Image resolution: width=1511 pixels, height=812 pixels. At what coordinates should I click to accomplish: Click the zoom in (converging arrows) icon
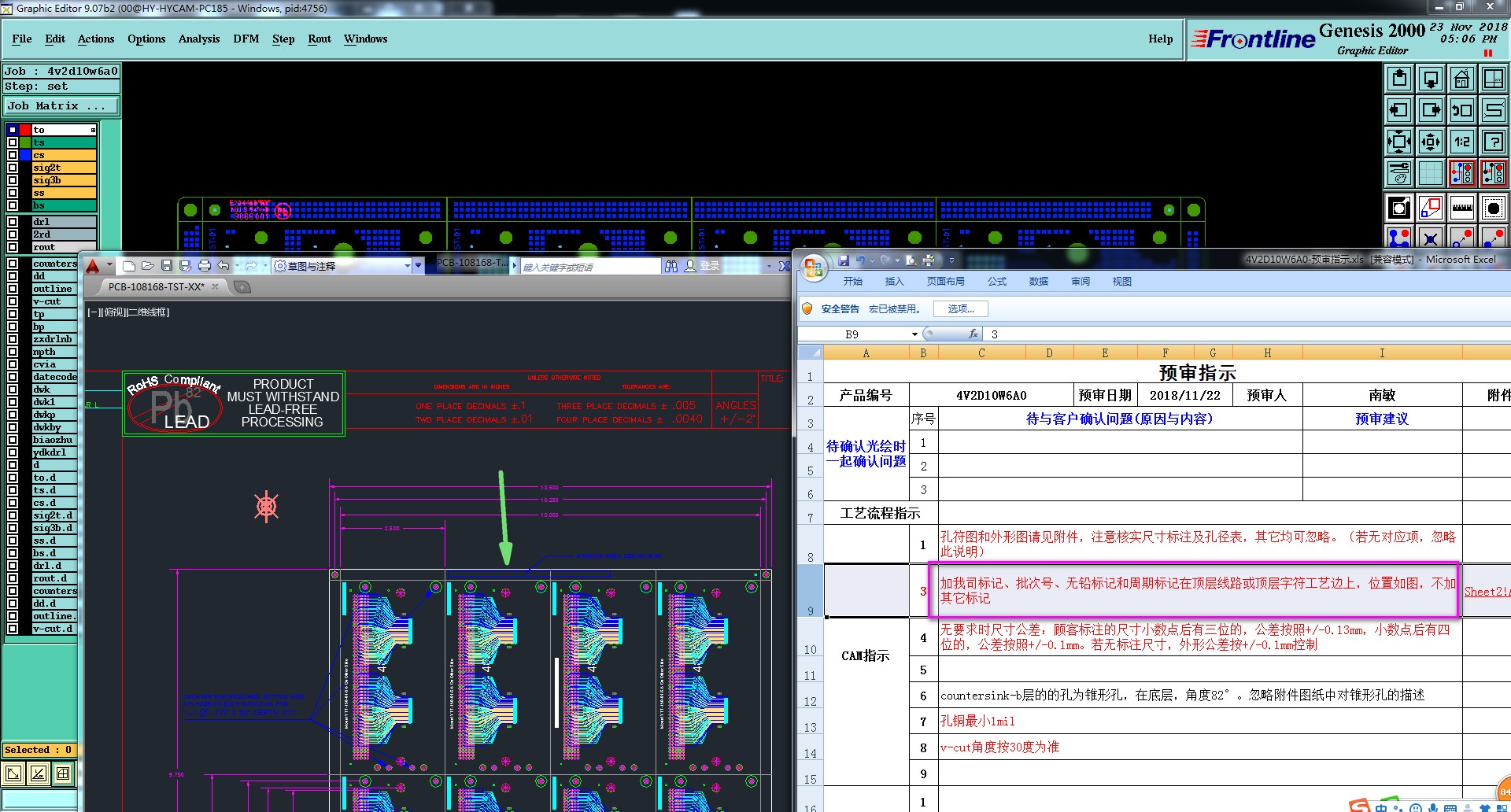[x=1399, y=142]
